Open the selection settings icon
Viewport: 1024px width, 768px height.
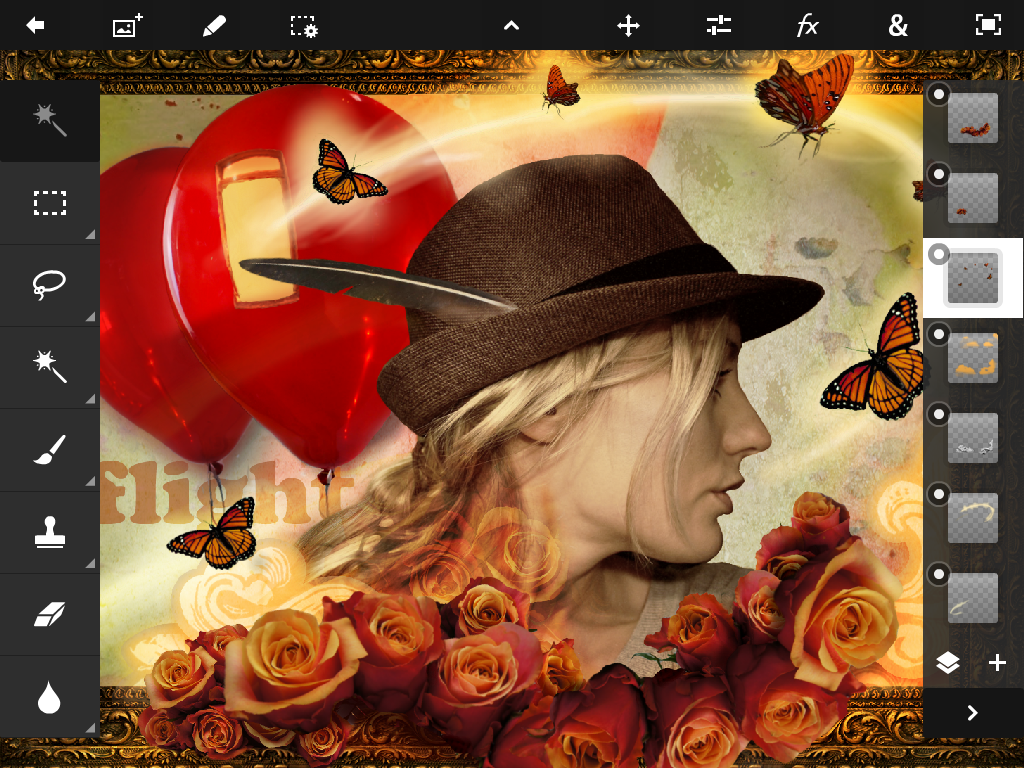pos(304,26)
